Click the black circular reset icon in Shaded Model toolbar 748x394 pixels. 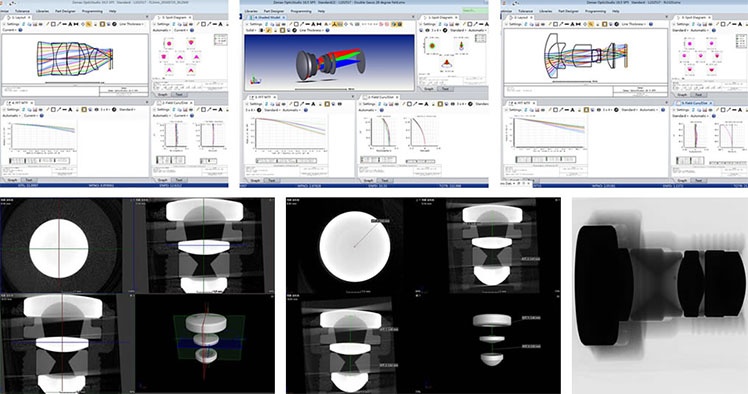(x=294, y=30)
